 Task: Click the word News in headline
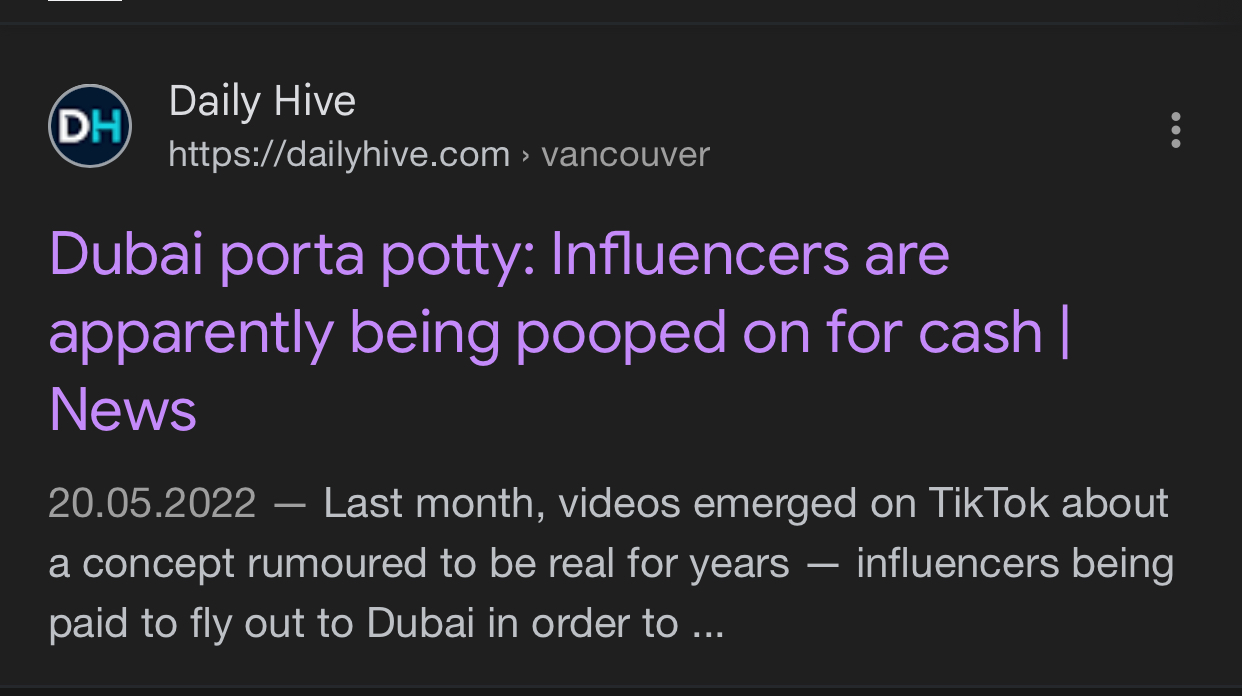tap(122, 410)
